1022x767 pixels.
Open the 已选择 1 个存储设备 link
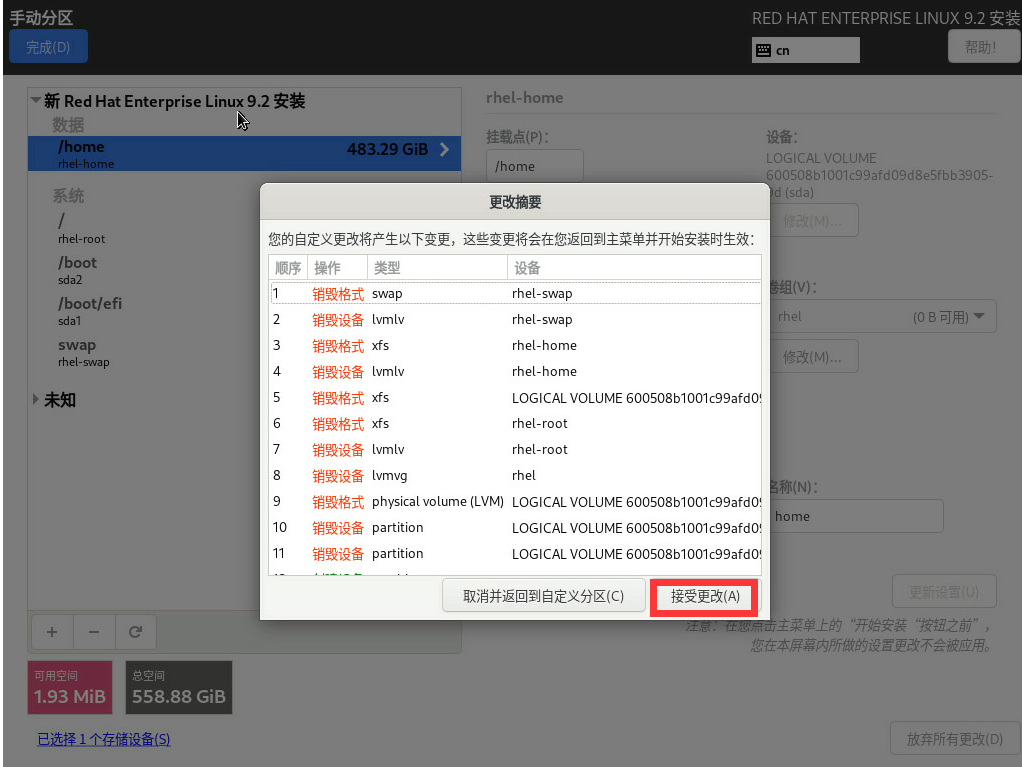point(103,739)
